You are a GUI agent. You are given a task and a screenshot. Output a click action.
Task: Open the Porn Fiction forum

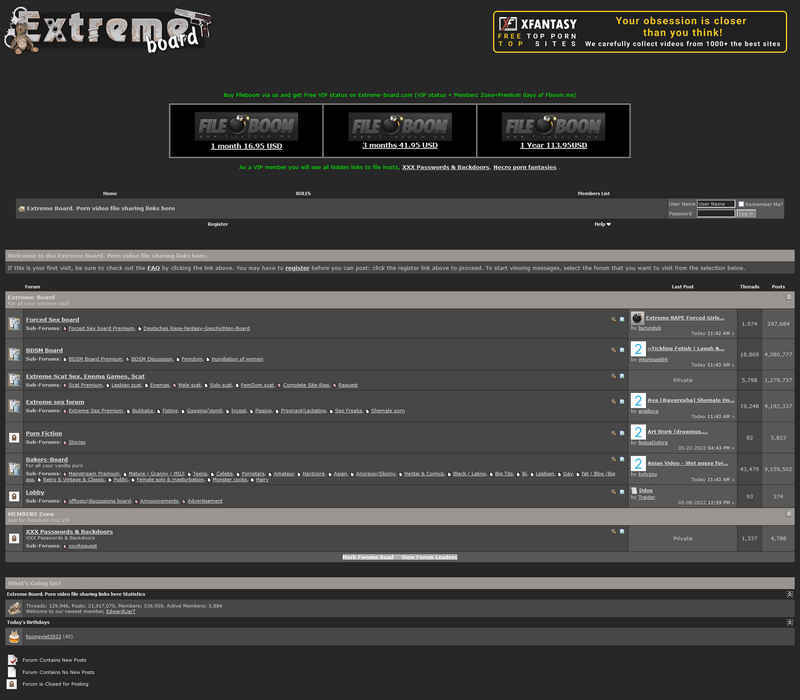click(x=44, y=433)
